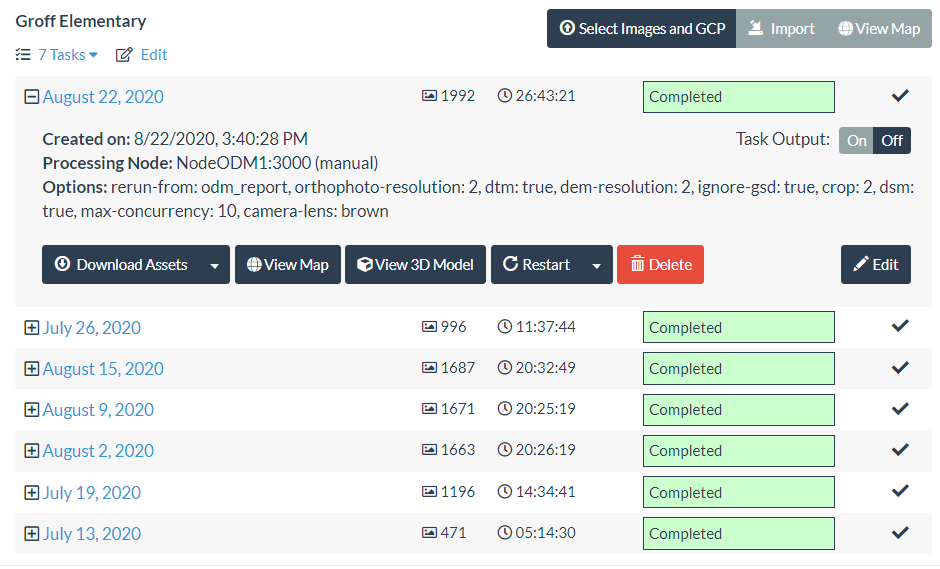The width and height of the screenshot is (940, 569).
Task: Click the Import button
Action: point(781,29)
